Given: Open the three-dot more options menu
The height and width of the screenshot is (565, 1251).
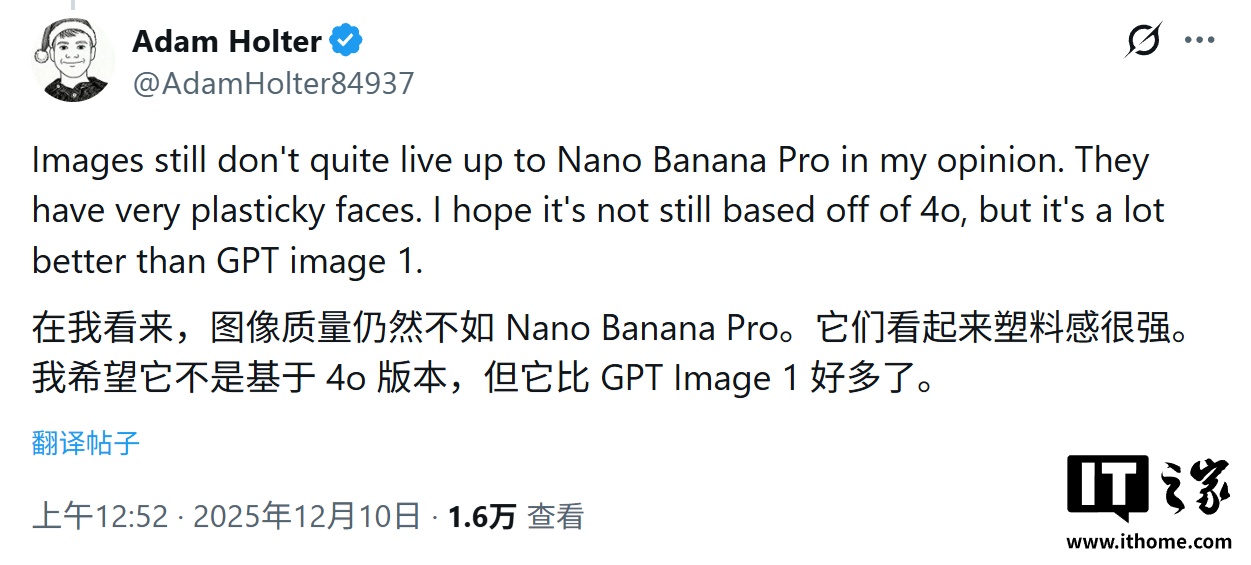Looking at the screenshot, I should click(x=1199, y=40).
